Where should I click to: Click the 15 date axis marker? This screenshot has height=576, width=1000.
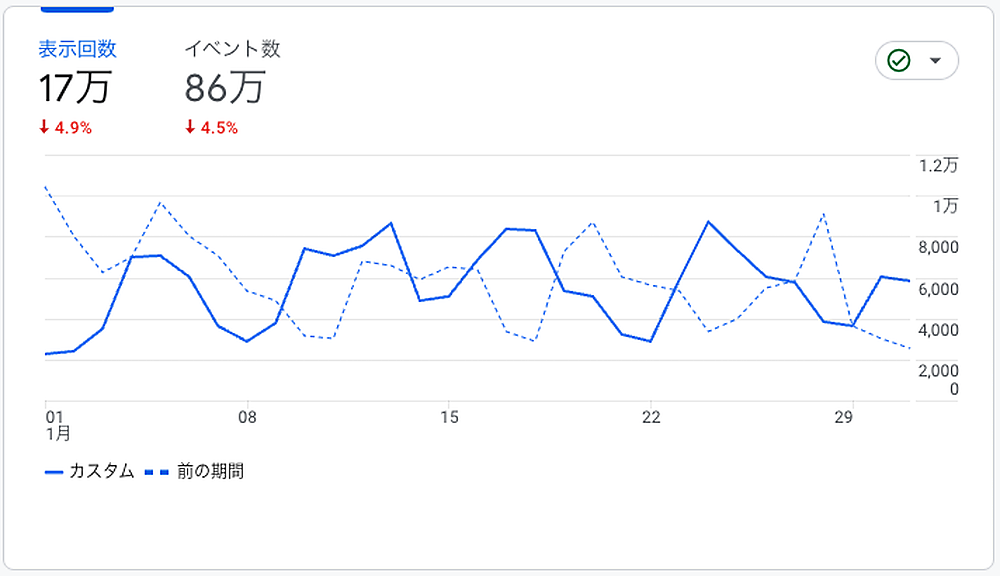449,418
